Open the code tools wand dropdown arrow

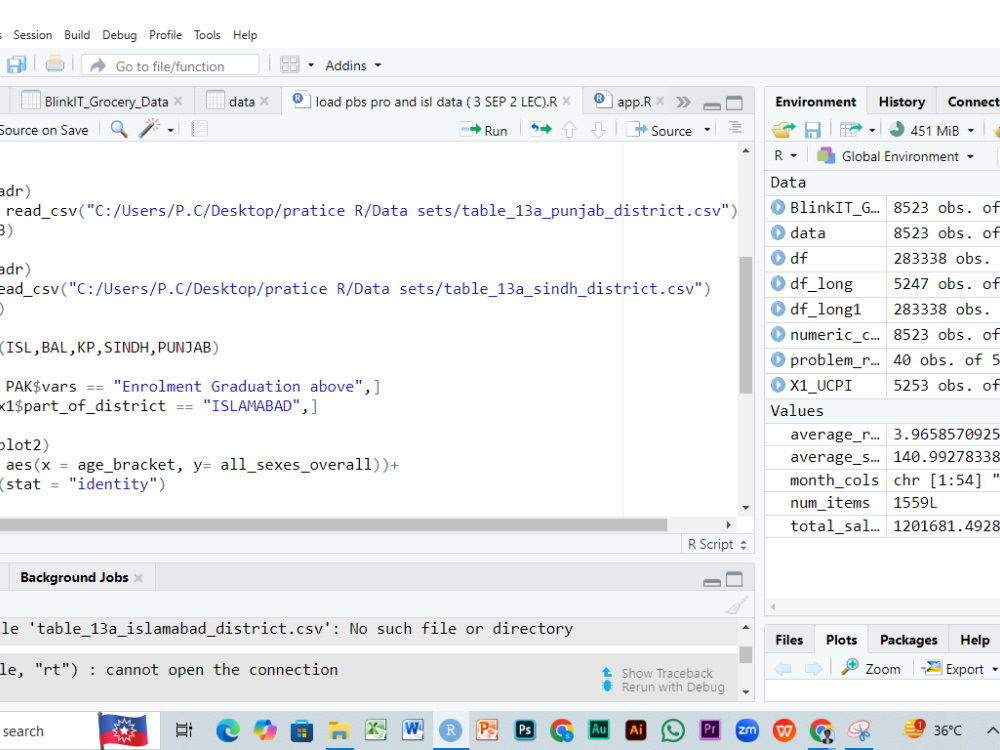170,131
